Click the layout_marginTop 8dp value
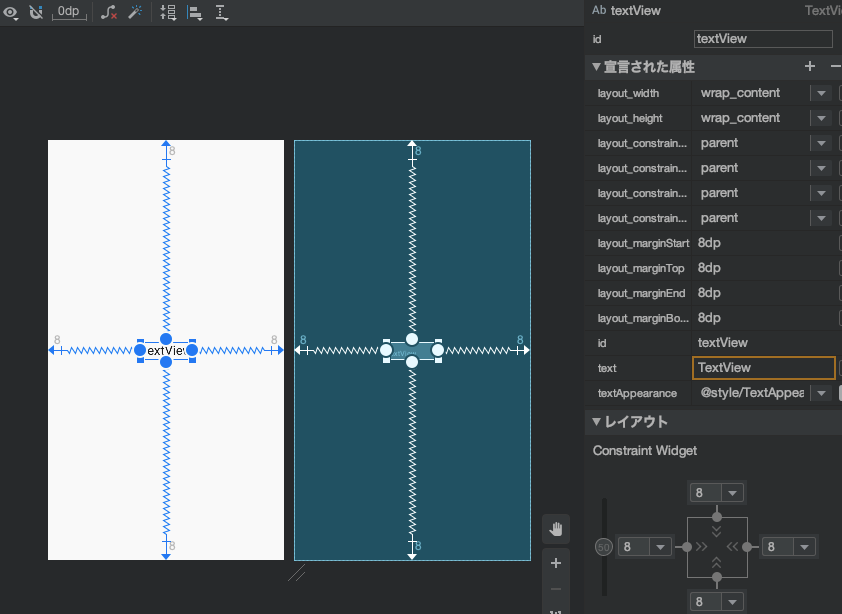This screenshot has width=842, height=614. [x=709, y=268]
